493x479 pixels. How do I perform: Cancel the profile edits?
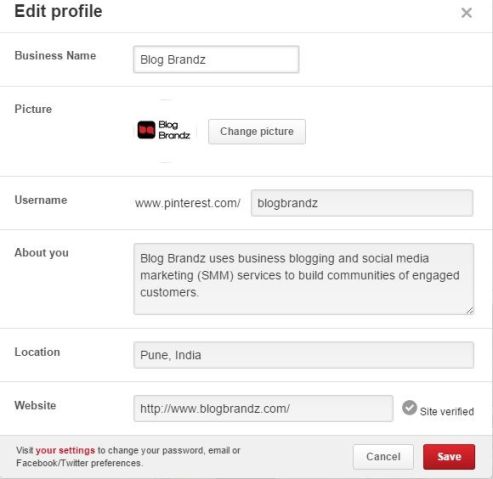383,457
